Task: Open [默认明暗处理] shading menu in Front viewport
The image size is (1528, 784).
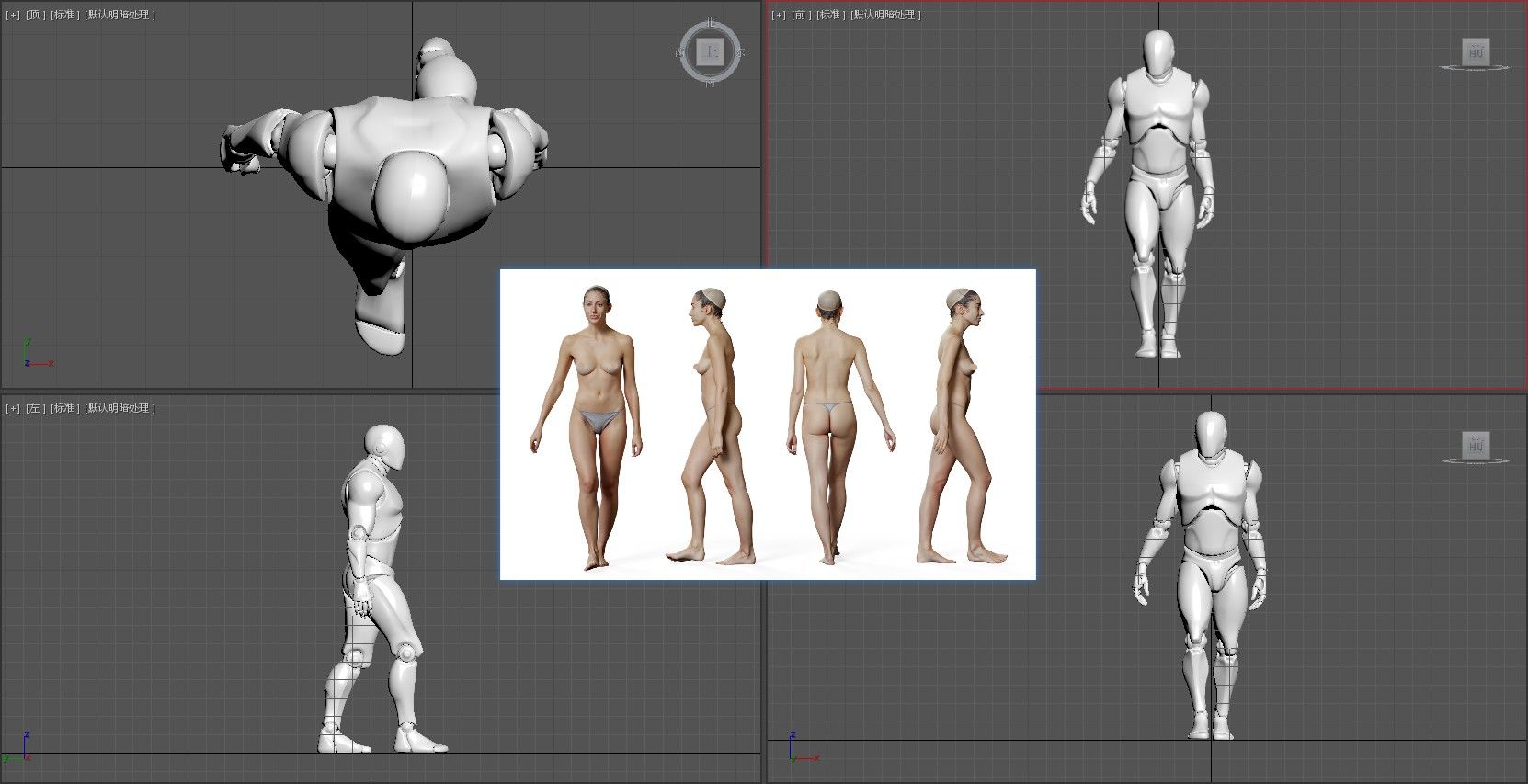Action: tap(886, 15)
